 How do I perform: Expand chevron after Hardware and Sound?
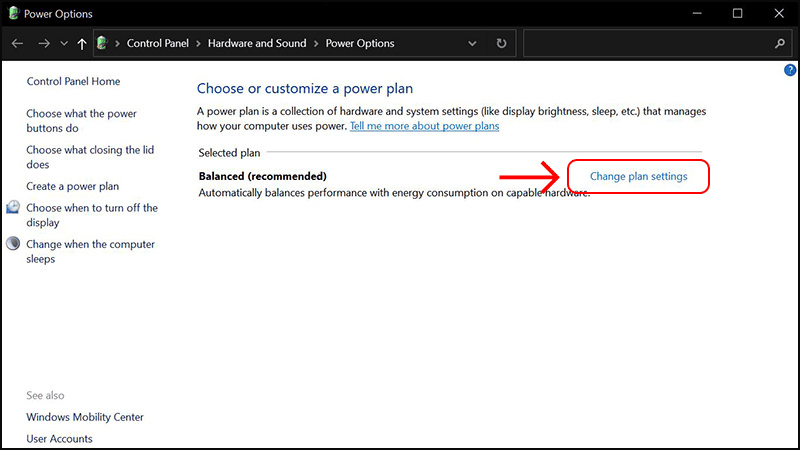coord(317,44)
